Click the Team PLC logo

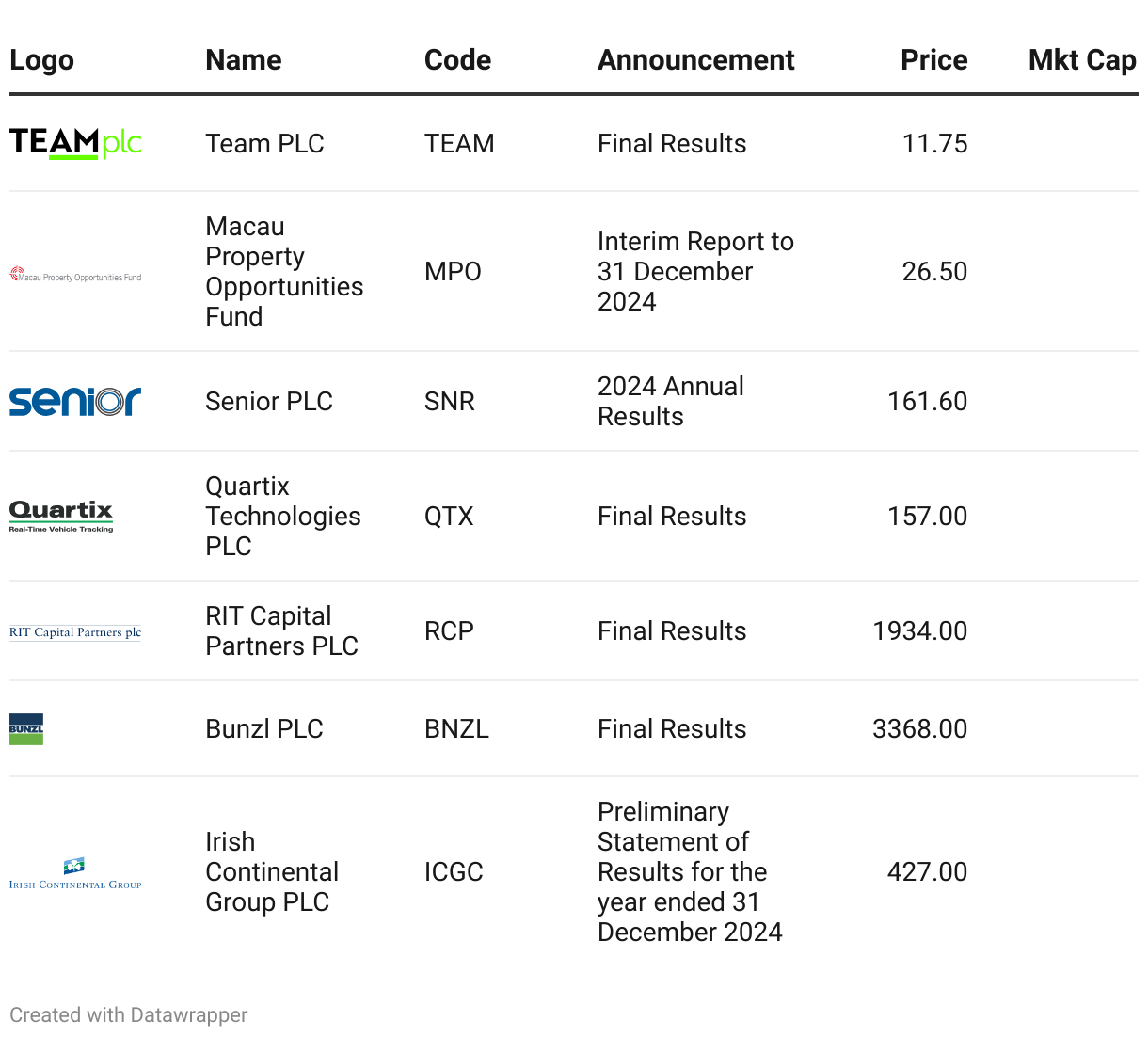coord(75,143)
